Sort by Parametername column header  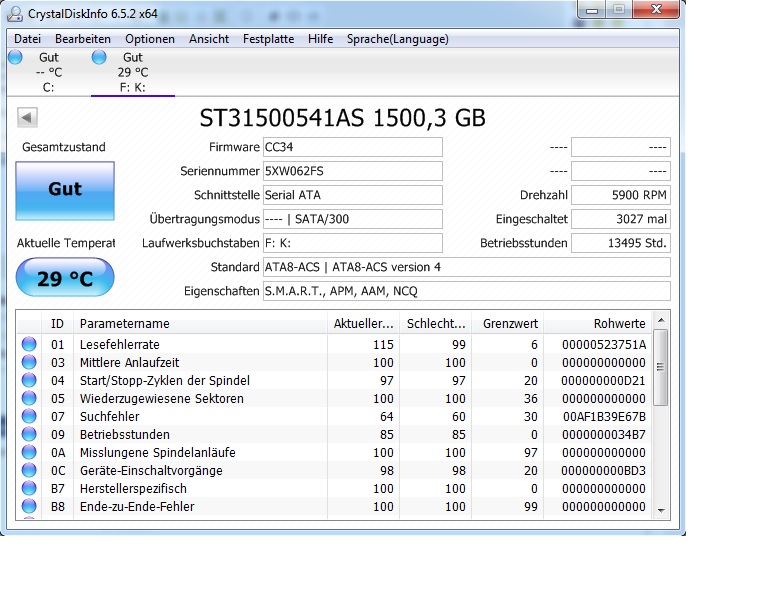(200, 324)
